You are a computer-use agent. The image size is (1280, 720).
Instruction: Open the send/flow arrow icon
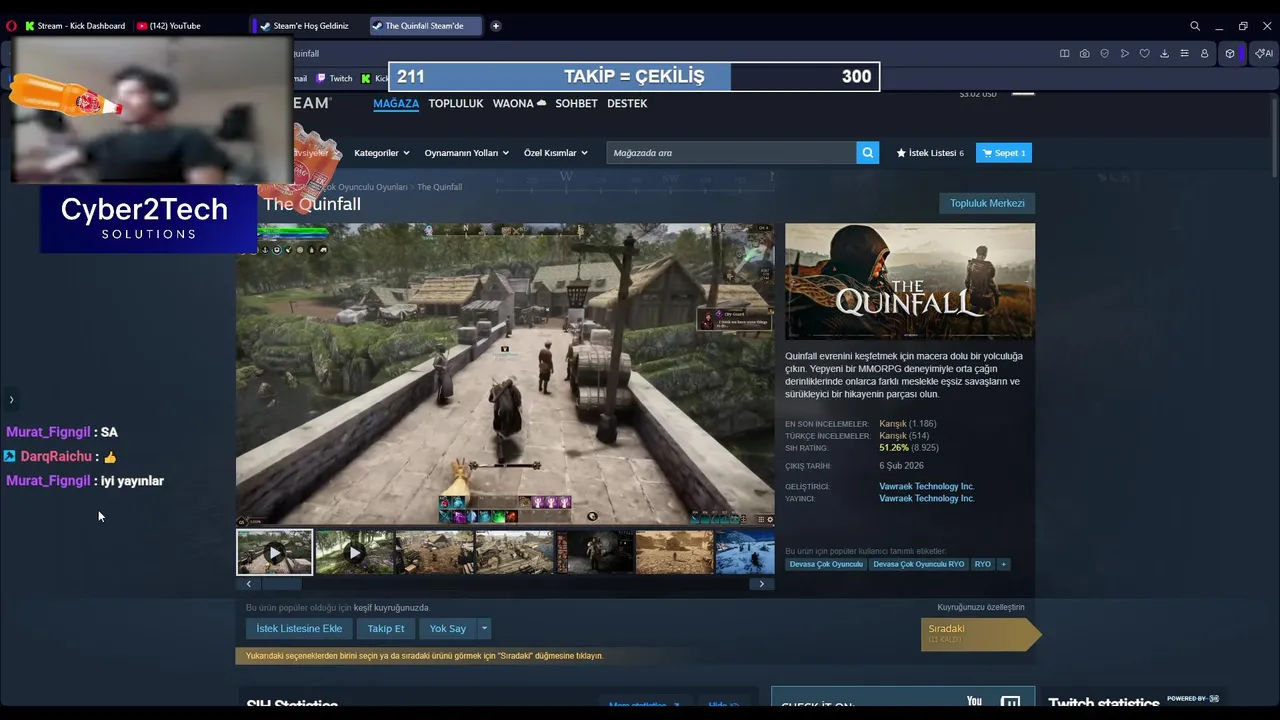tap(1124, 53)
